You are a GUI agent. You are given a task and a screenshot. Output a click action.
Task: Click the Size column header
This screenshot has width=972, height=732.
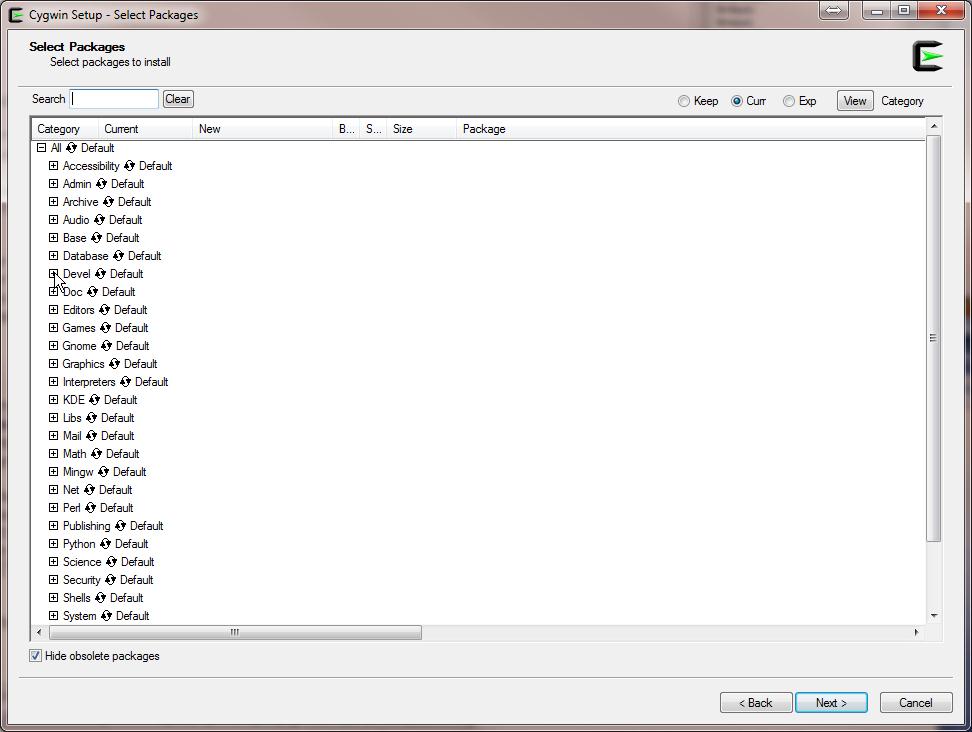[x=422, y=129]
